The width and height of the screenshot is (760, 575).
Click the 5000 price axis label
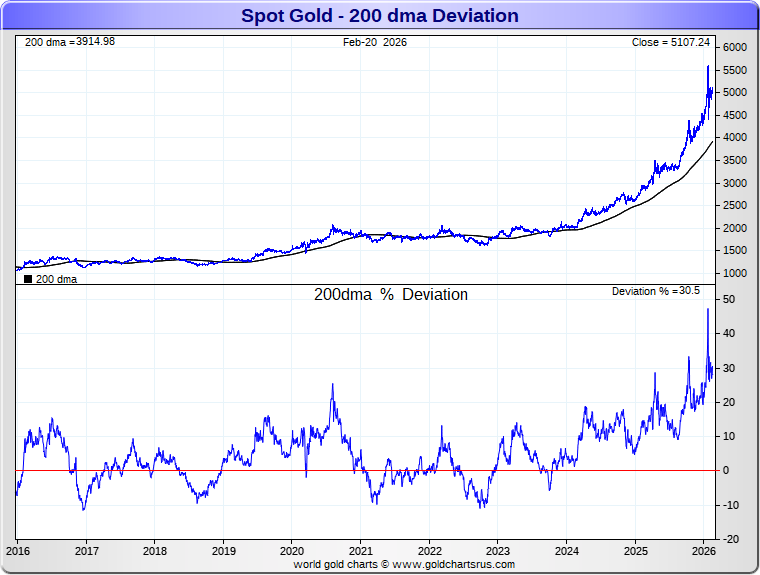click(735, 92)
